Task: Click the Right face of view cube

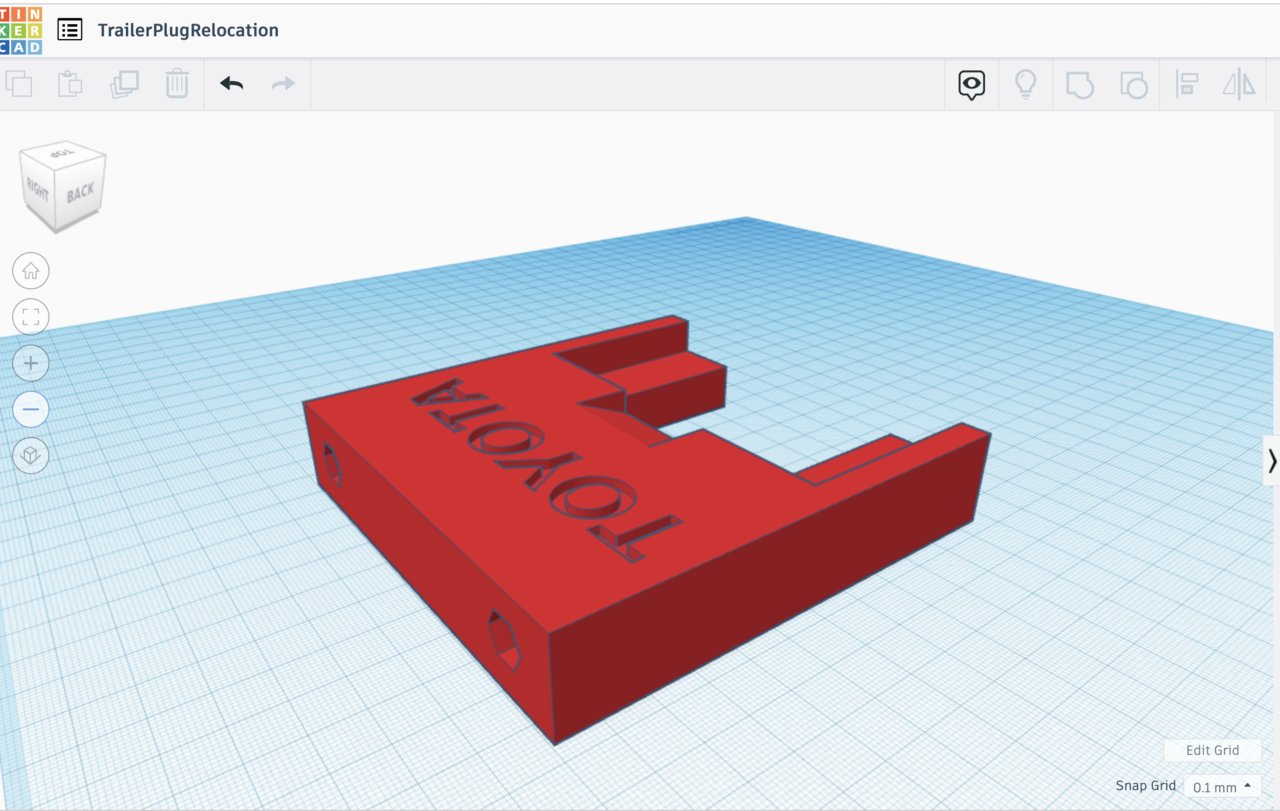Action: click(x=37, y=190)
